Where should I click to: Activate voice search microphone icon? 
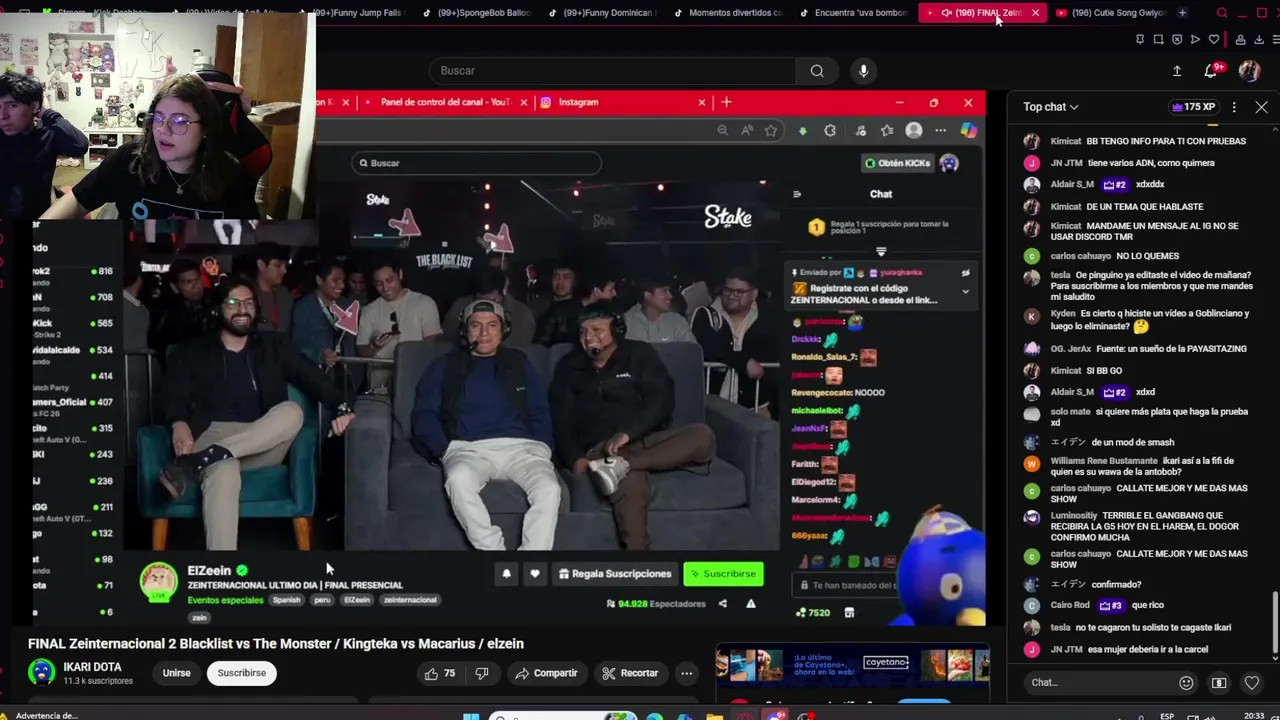click(863, 71)
